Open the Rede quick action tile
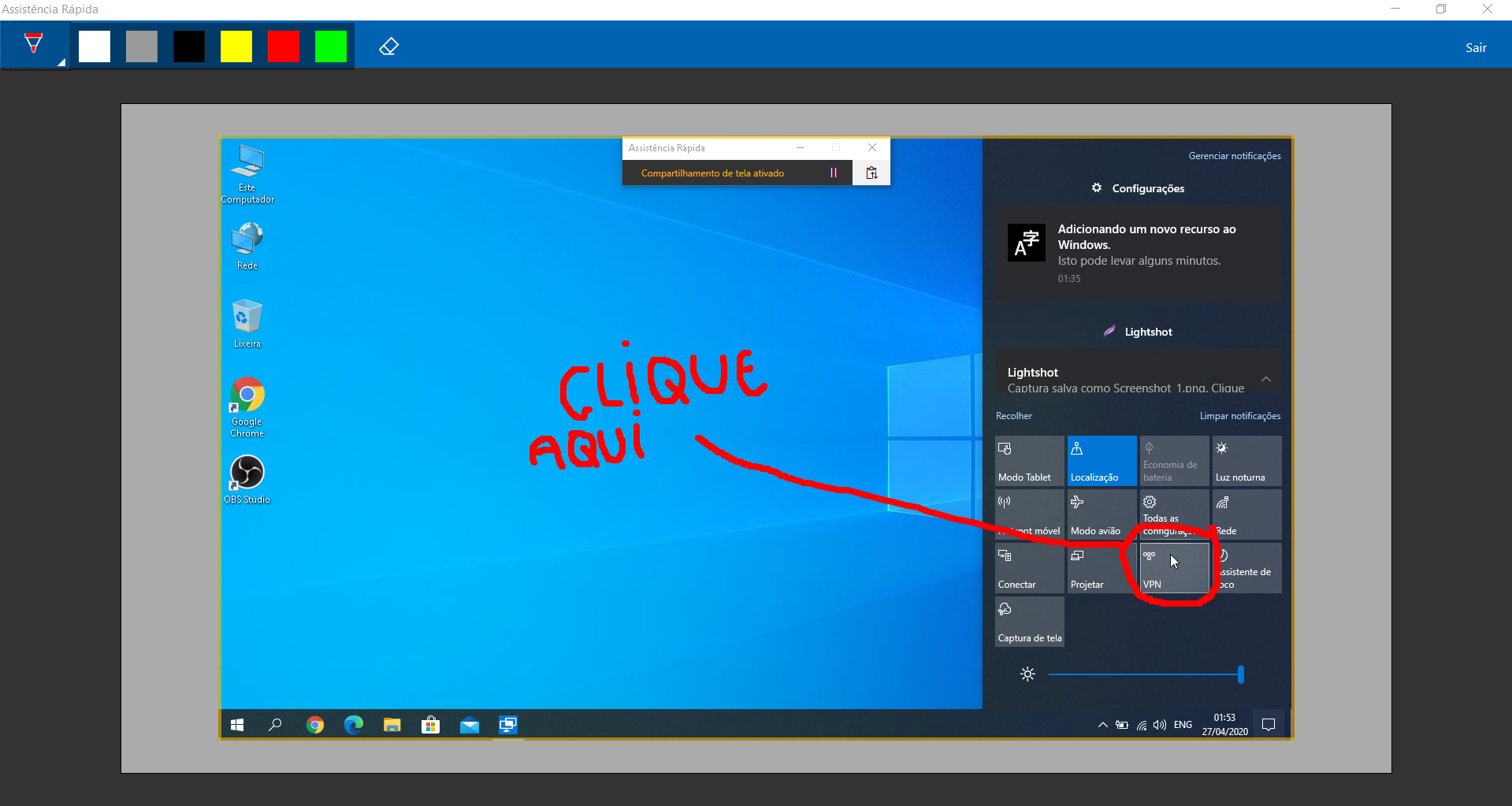This screenshot has width=1512, height=806. (x=1246, y=514)
